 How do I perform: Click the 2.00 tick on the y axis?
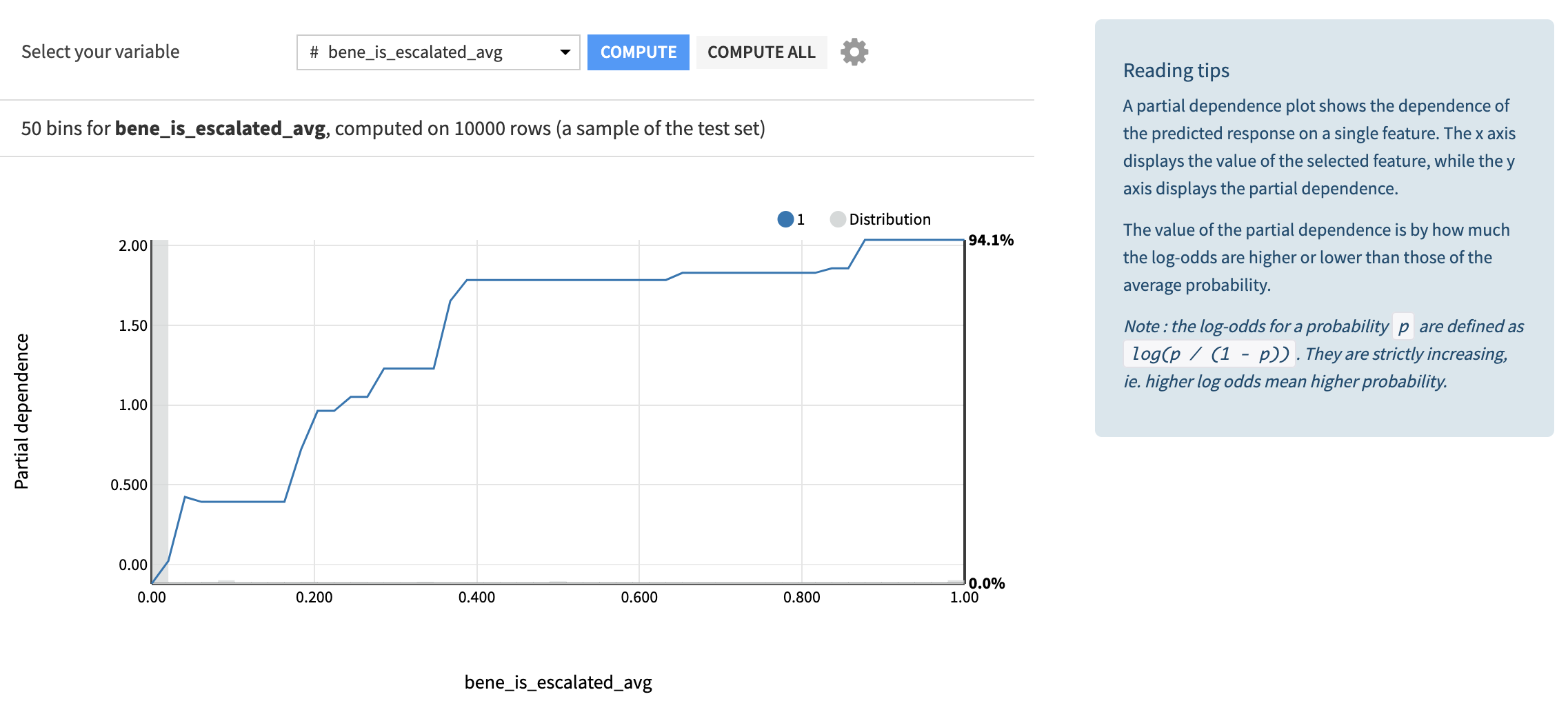133,245
